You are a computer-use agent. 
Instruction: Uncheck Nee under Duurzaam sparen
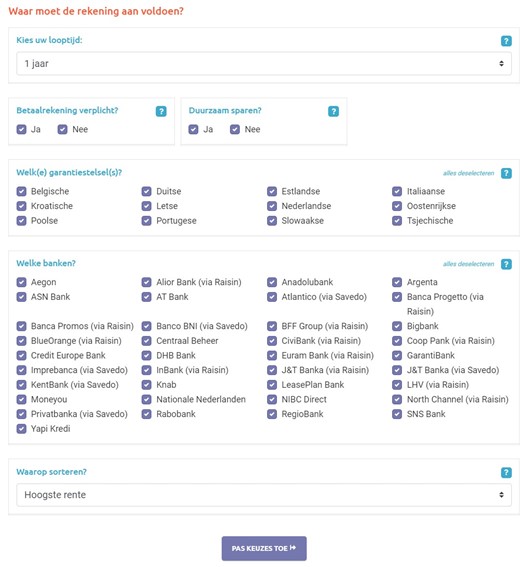click(235, 129)
